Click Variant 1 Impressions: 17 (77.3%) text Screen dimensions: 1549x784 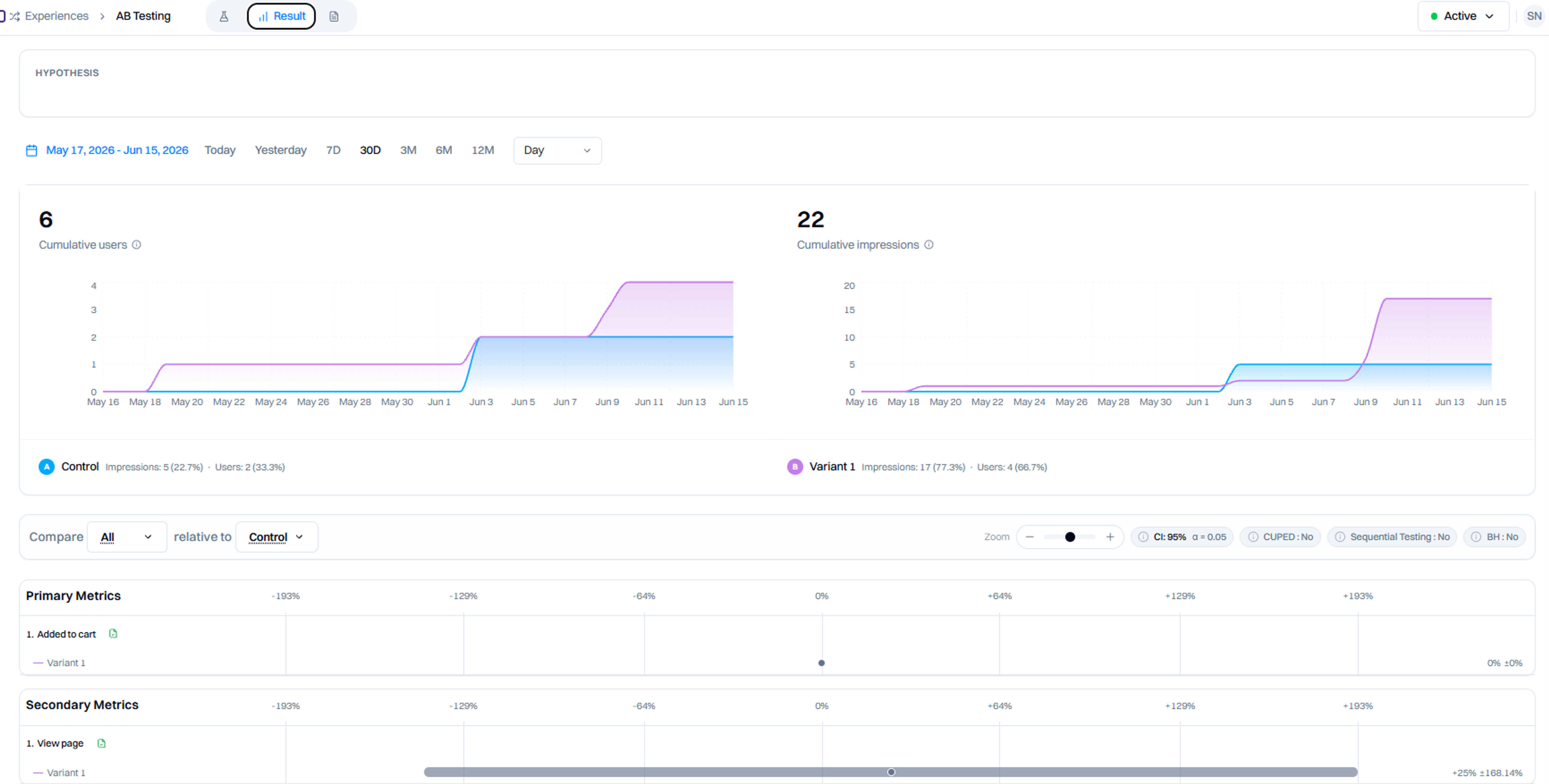click(913, 467)
